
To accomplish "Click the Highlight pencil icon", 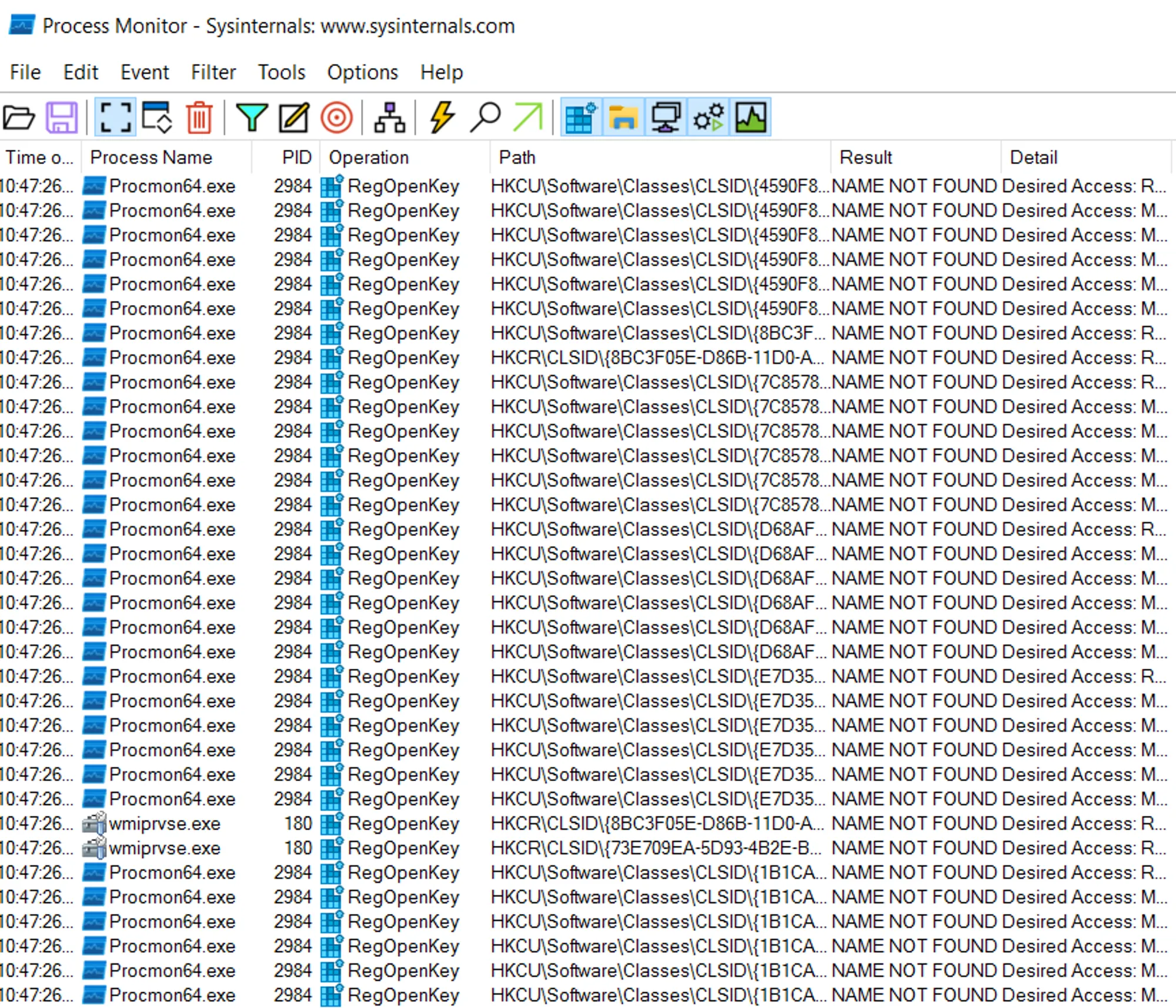I will coord(294,118).
